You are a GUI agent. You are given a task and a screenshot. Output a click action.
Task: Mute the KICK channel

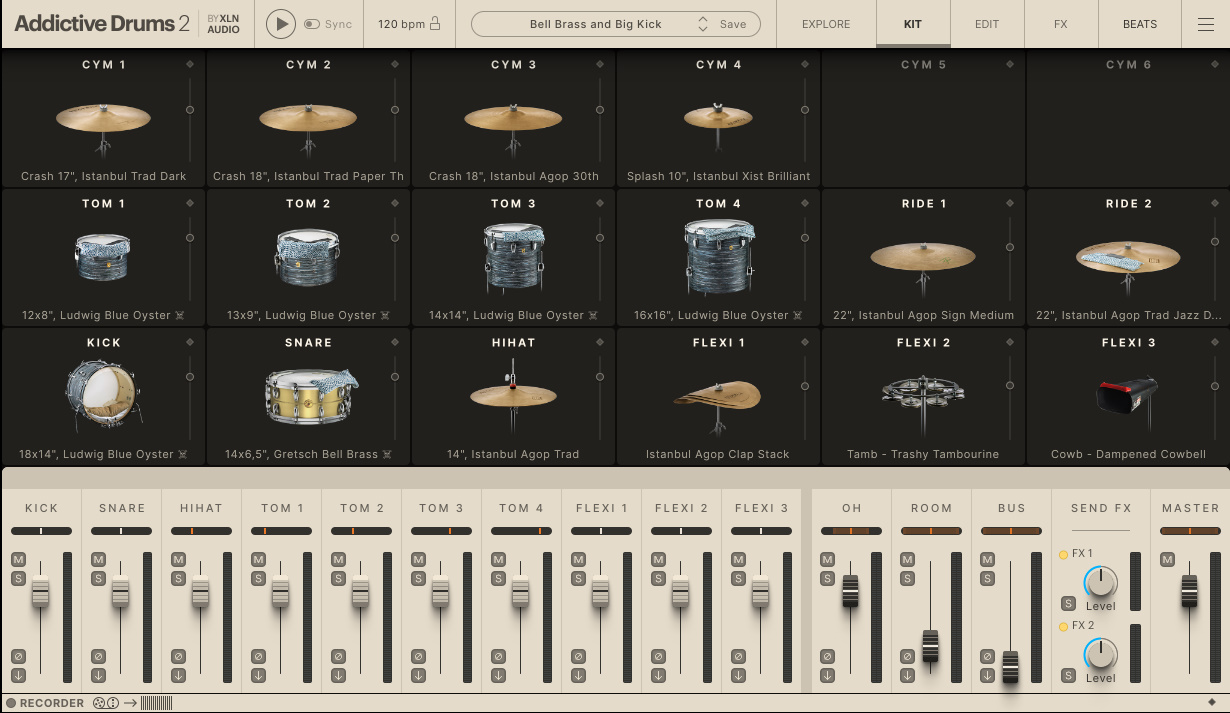click(18, 559)
